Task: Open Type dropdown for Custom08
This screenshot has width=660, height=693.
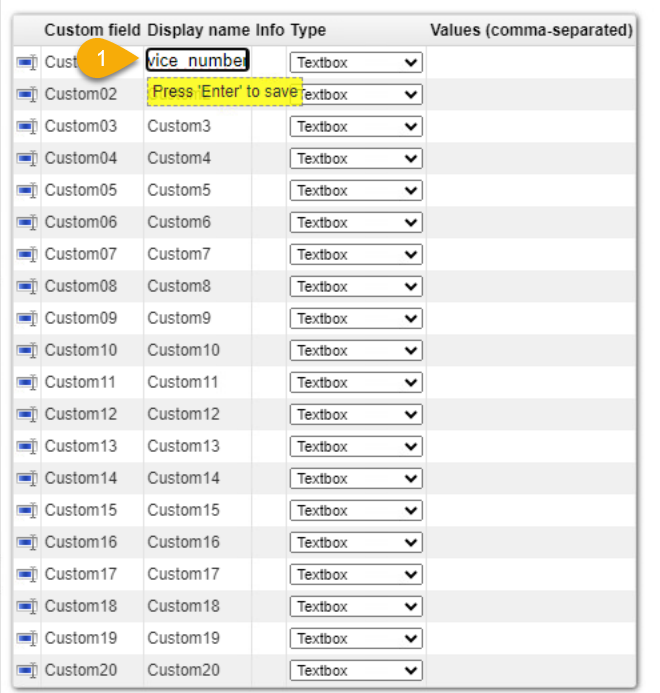Action: [x=356, y=286]
